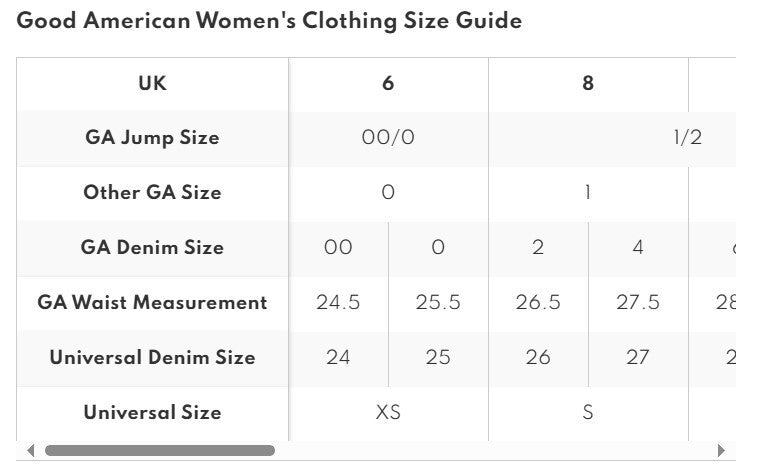Select the Universal Denim Size row label
The image size is (782, 470).
coord(152,358)
